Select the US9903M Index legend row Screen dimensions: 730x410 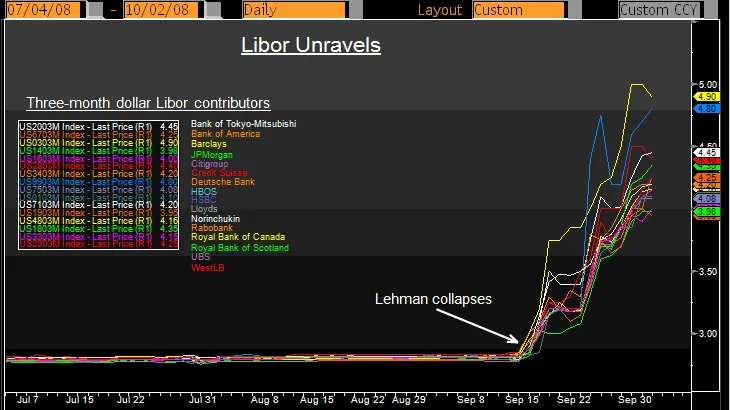(x=98, y=181)
